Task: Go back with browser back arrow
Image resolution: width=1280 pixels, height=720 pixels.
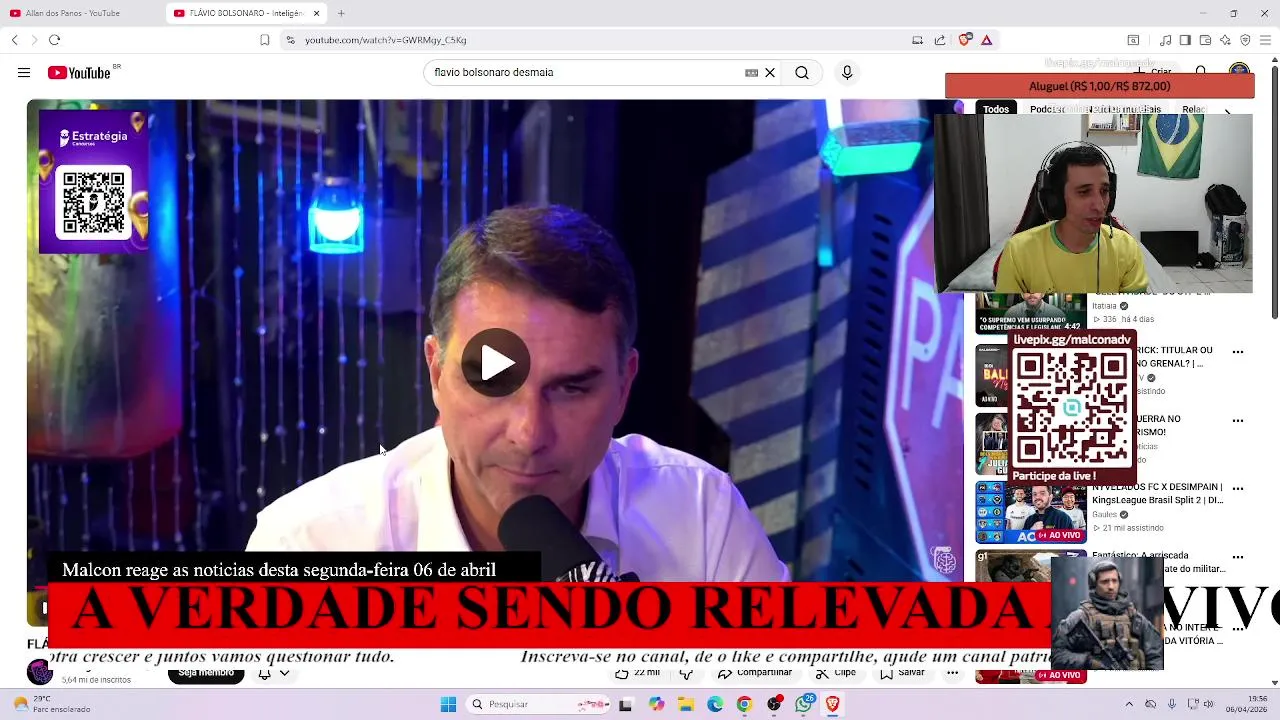Action: click(15, 40)
